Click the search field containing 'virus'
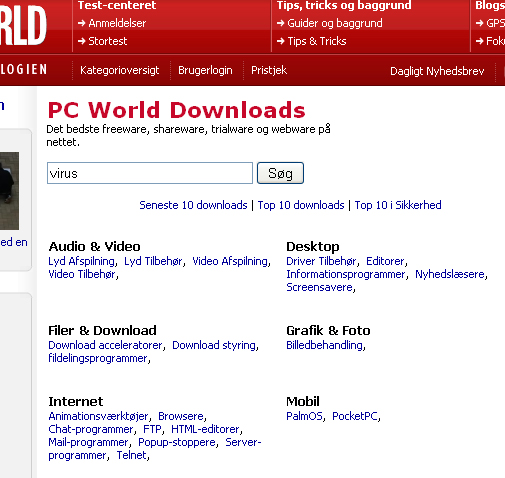505x478 pixels. coord(150,173)
